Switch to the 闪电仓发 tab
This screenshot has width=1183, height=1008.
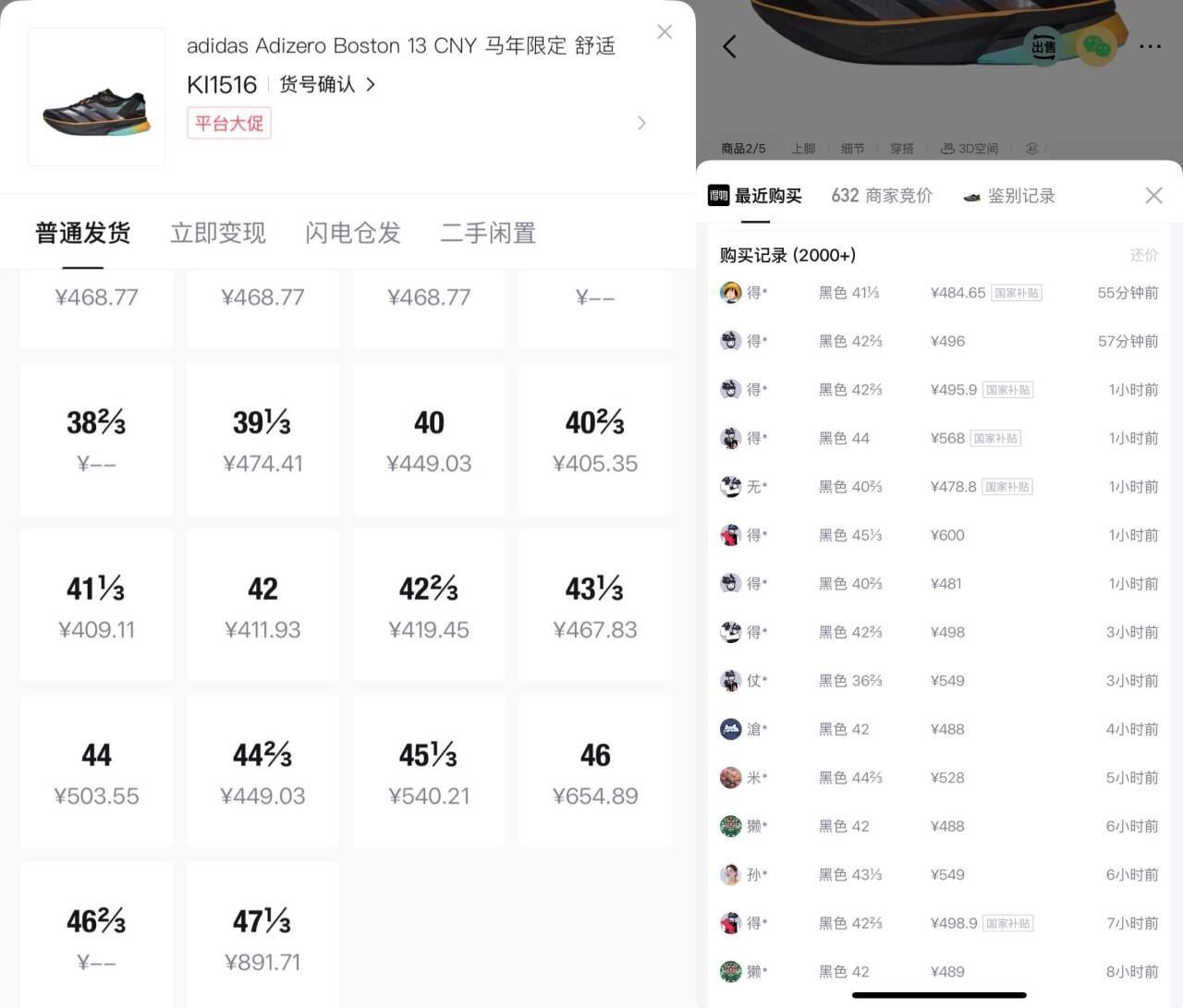point(353,233)
